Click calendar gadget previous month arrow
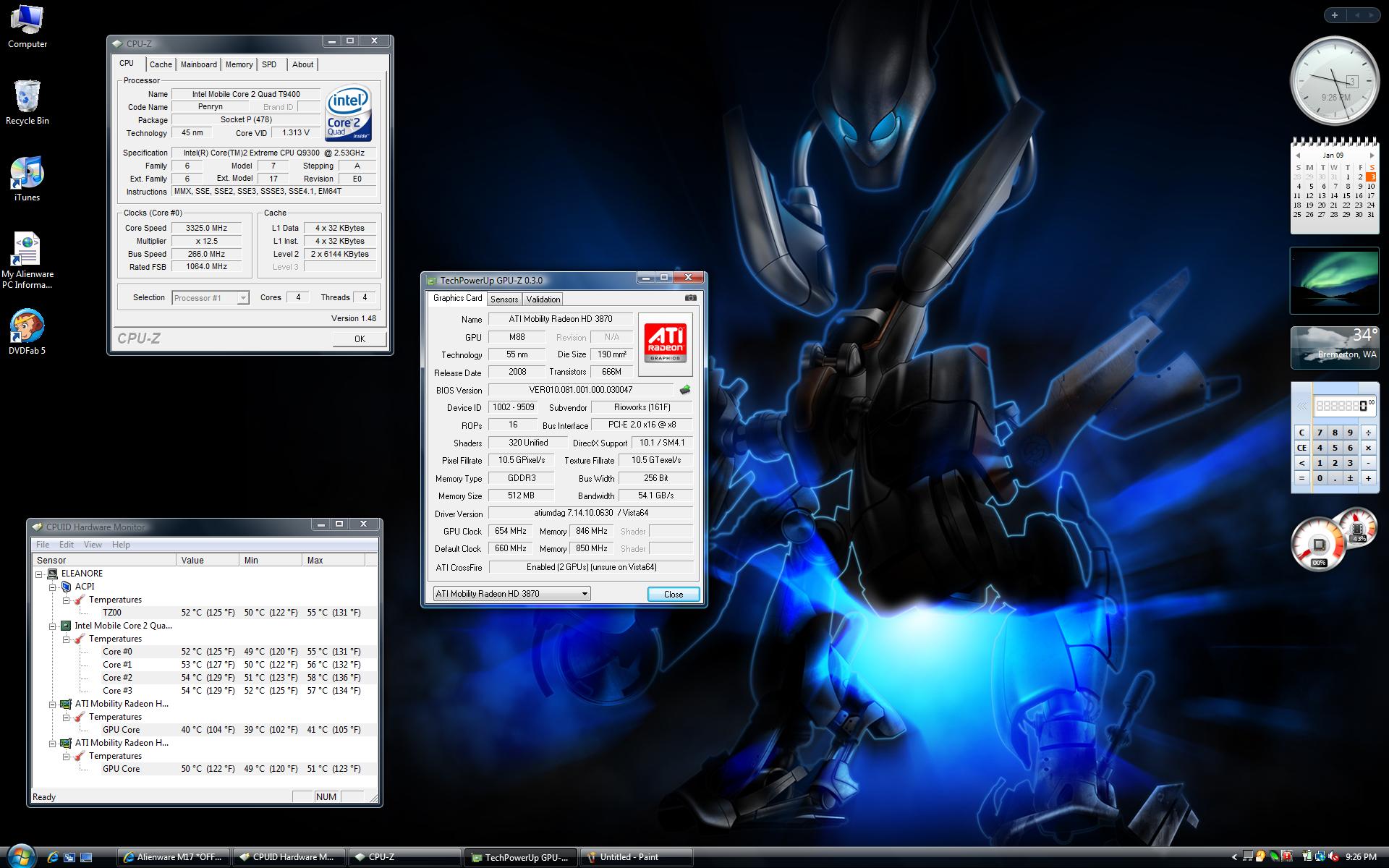The height and width of the screenshot is (868, 1389). coord(1298,156)
